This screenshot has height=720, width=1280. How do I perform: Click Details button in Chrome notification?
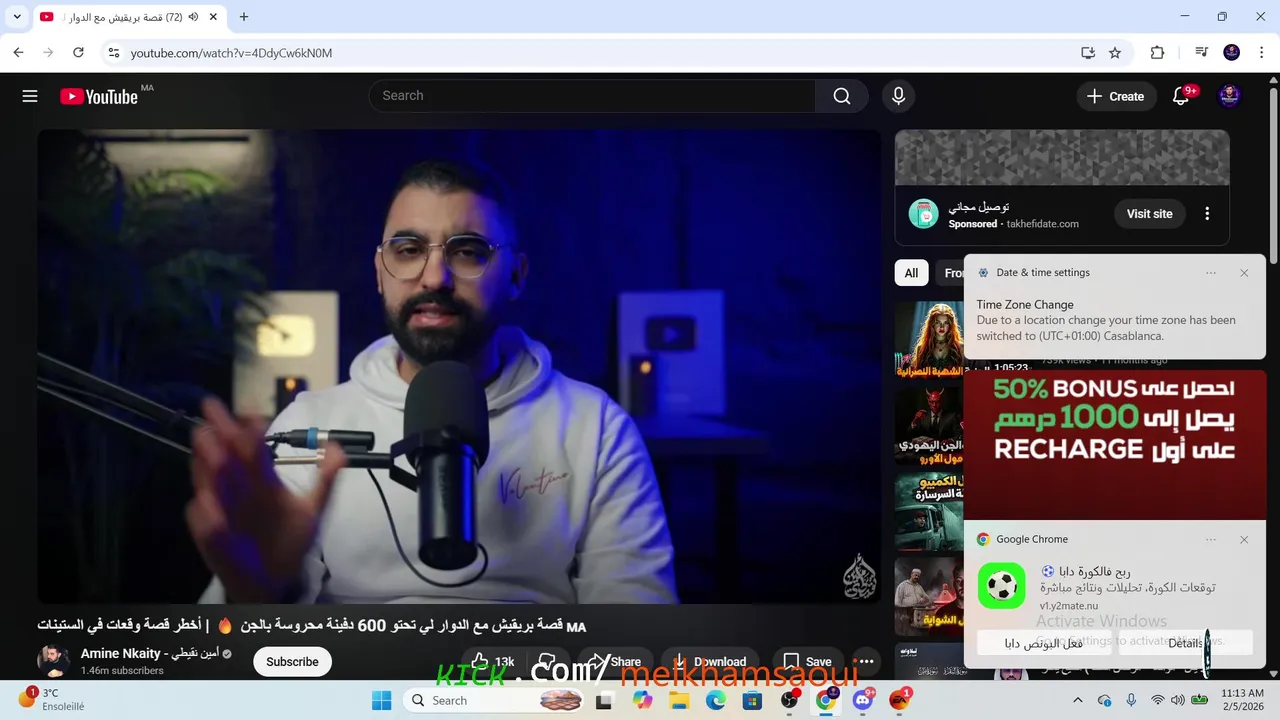(x=1185, y=643)
